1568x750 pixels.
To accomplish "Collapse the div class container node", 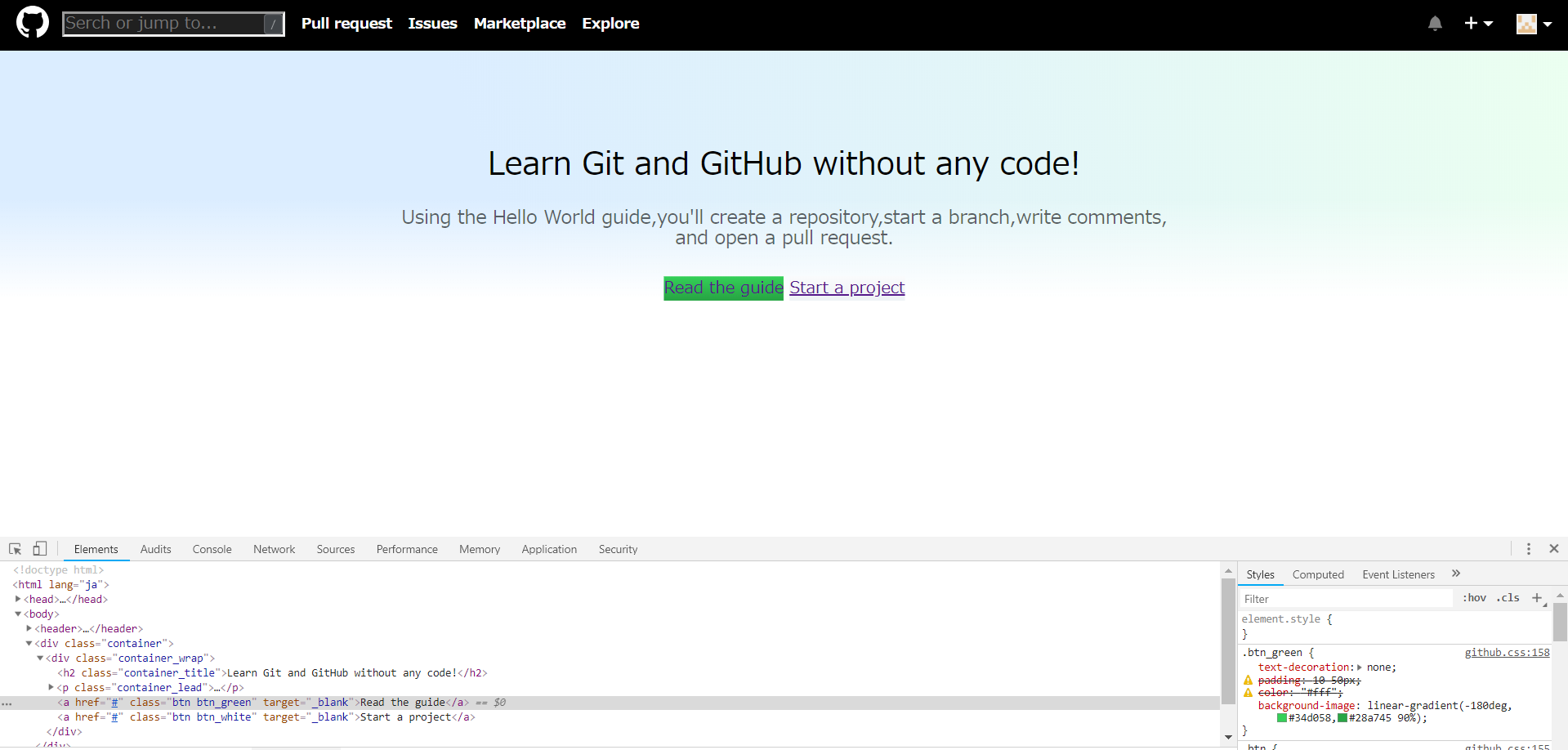I will pos(29,643).
